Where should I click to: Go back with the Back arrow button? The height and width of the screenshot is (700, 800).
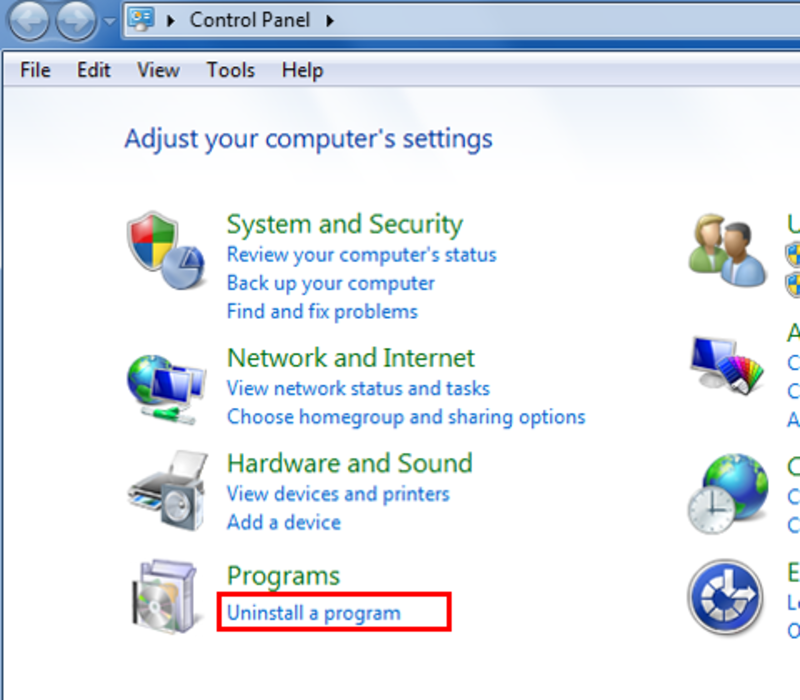(29, 21)
